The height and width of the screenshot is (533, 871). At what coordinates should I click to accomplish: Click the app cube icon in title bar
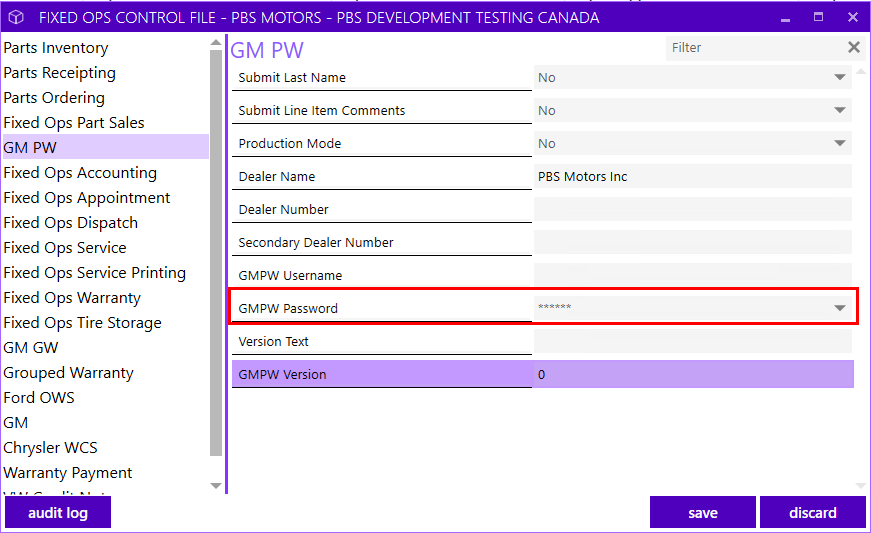coord(16,17)
